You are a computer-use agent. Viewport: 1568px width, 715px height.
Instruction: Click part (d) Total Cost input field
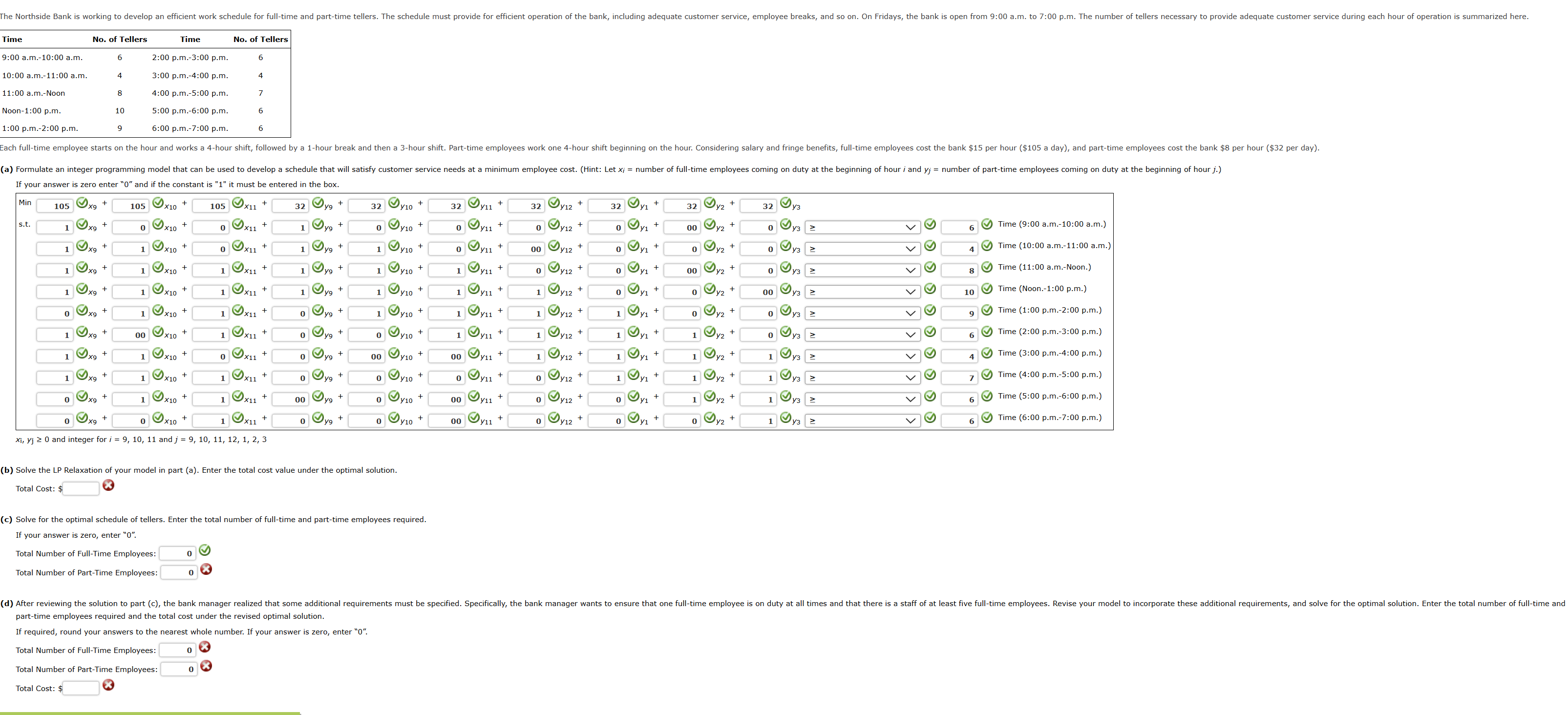pyautogui.click(x=81, y=688)
